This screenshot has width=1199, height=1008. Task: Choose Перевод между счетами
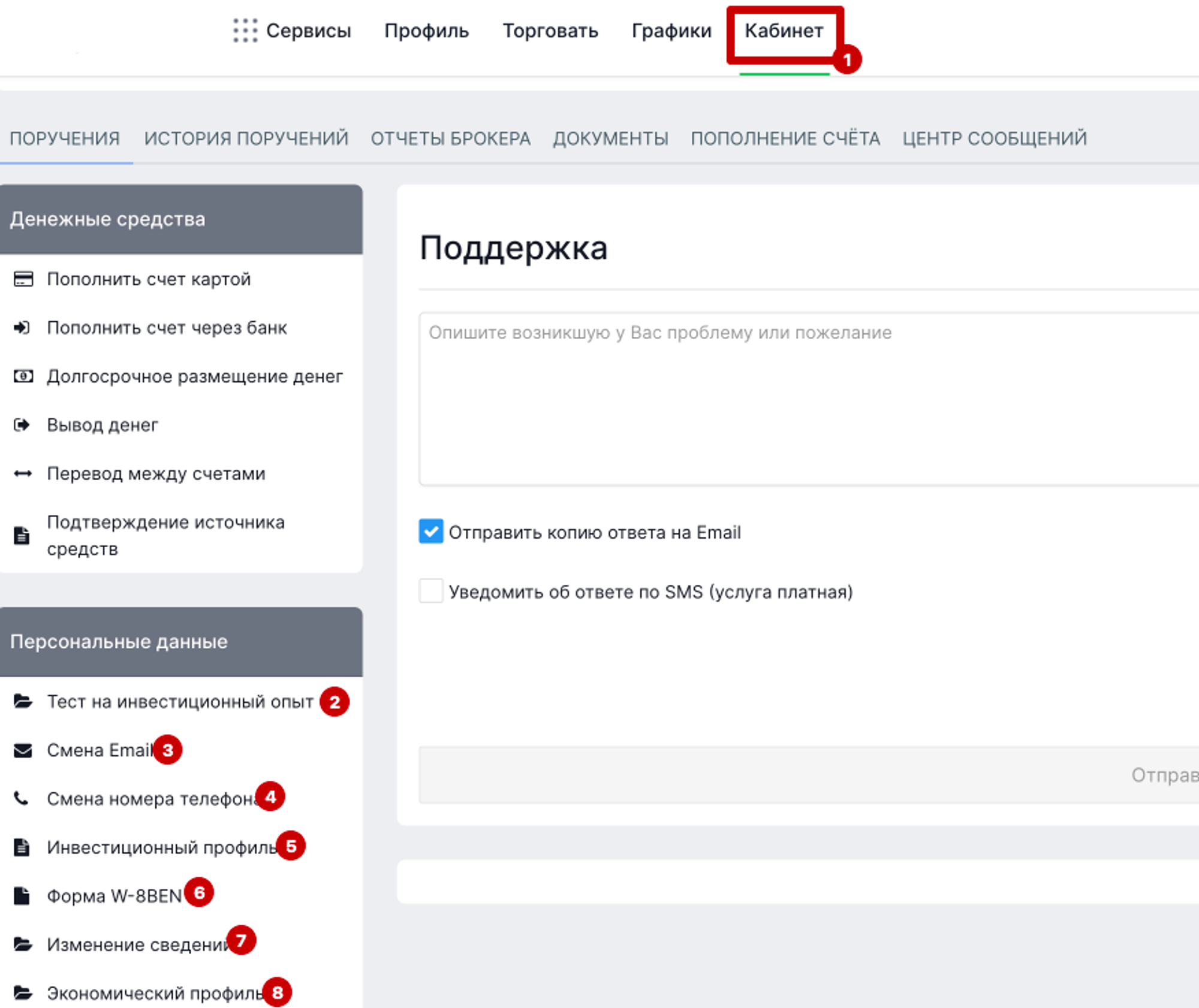[156, 473]
